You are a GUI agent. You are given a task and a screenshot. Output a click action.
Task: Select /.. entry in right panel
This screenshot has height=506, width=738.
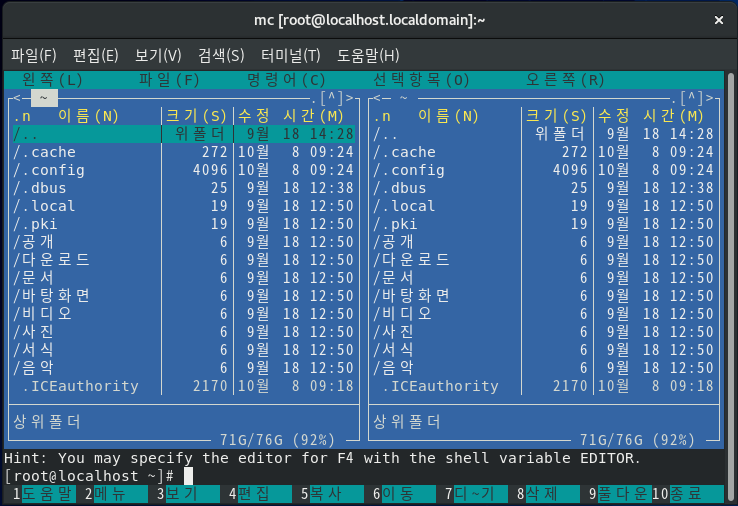544,134
